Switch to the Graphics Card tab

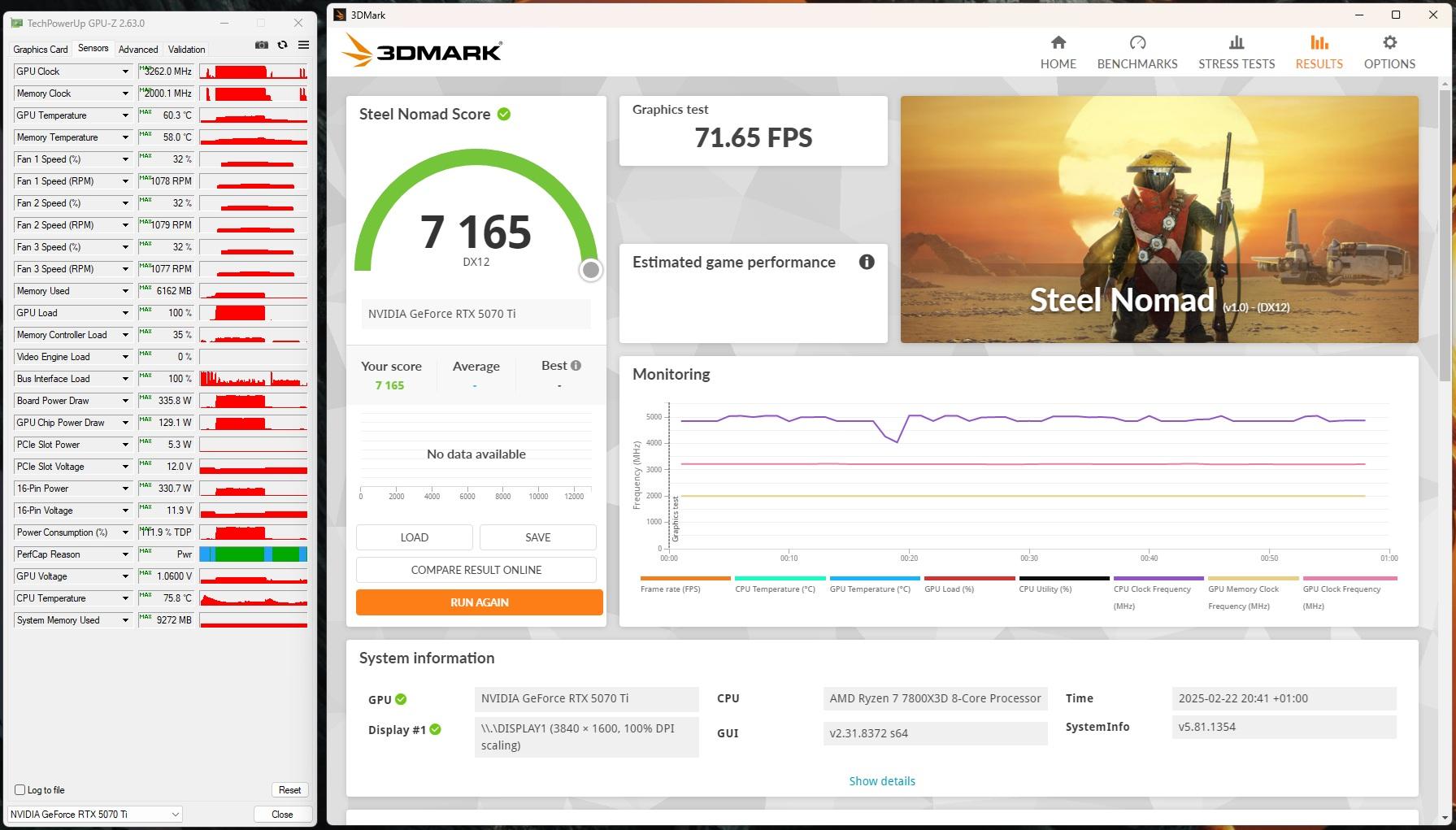[41, 50]
